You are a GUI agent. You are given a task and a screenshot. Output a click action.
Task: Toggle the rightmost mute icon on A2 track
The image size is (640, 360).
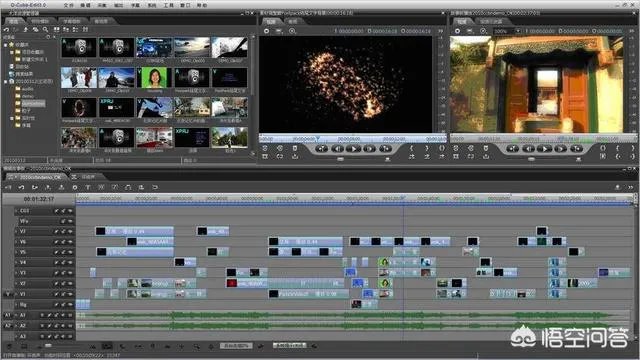coord(70,326)
